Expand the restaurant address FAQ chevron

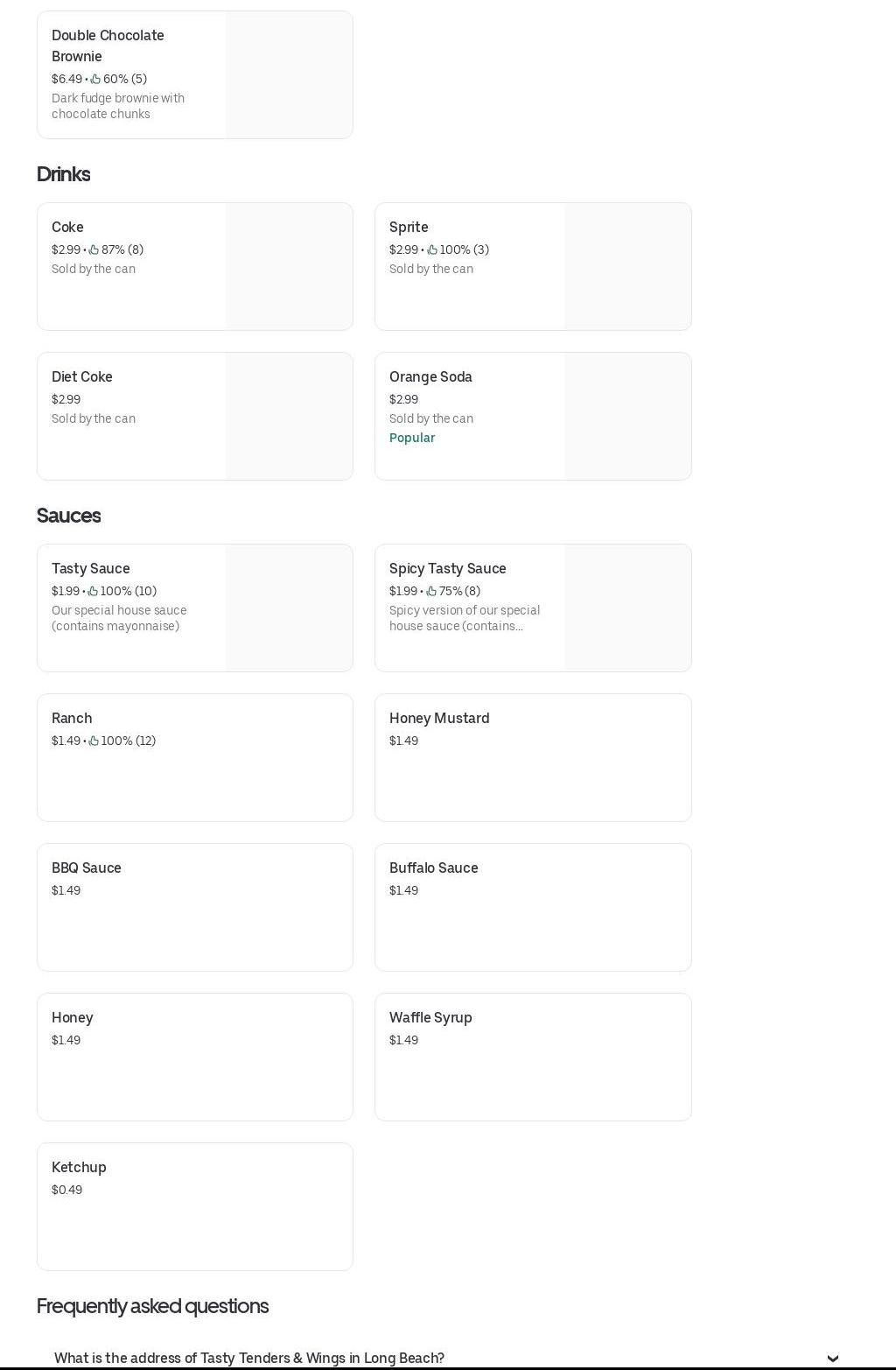click(x=832, y=1358)
